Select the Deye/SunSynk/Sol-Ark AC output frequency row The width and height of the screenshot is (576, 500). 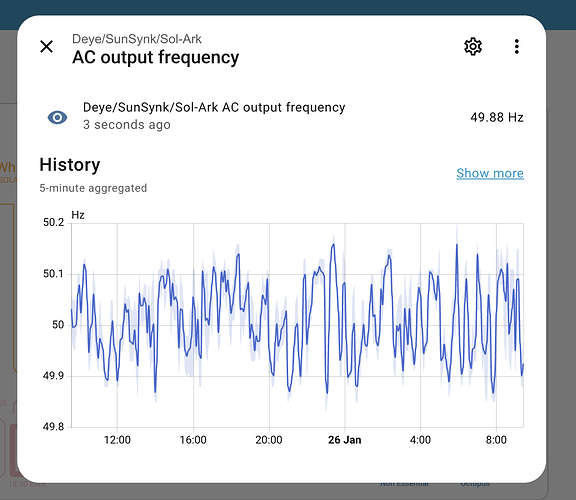(282, 116)
